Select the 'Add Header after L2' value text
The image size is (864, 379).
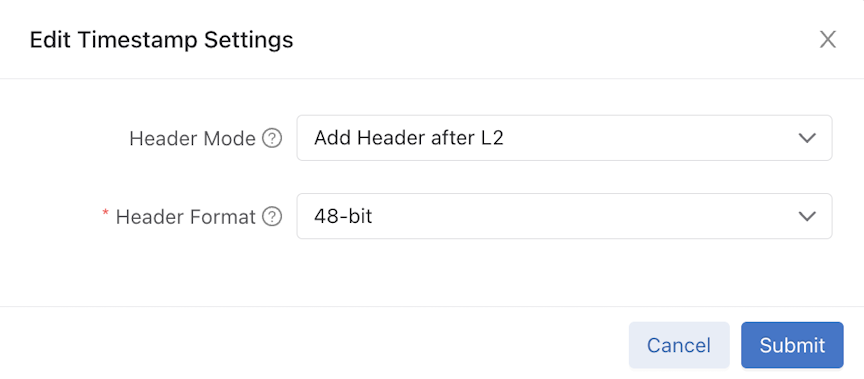tap(409, 138)
